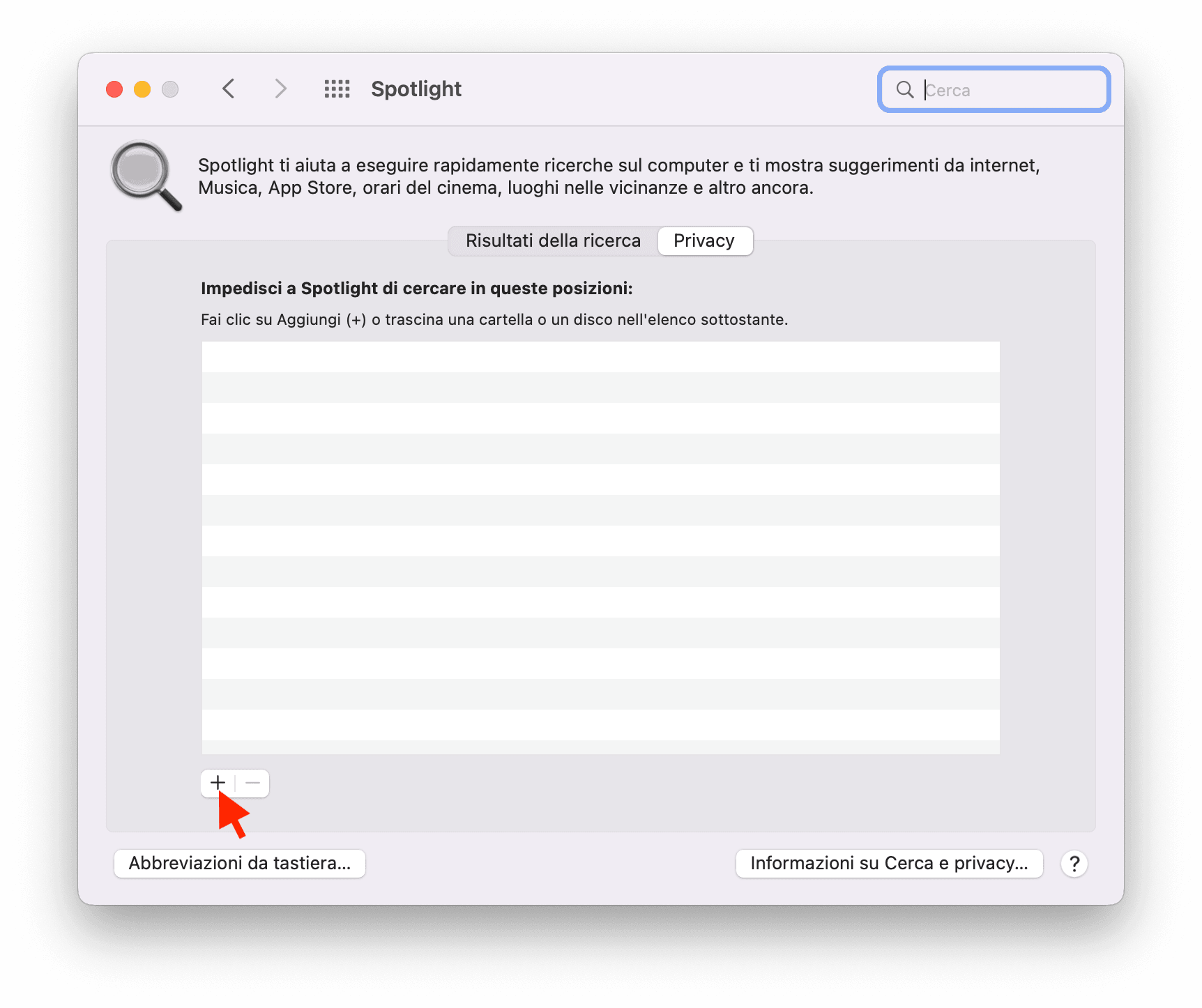The image size is (1202, 1008).
Task: Switch to Risultati della ricerca tab
Action: tap(553, 241)
